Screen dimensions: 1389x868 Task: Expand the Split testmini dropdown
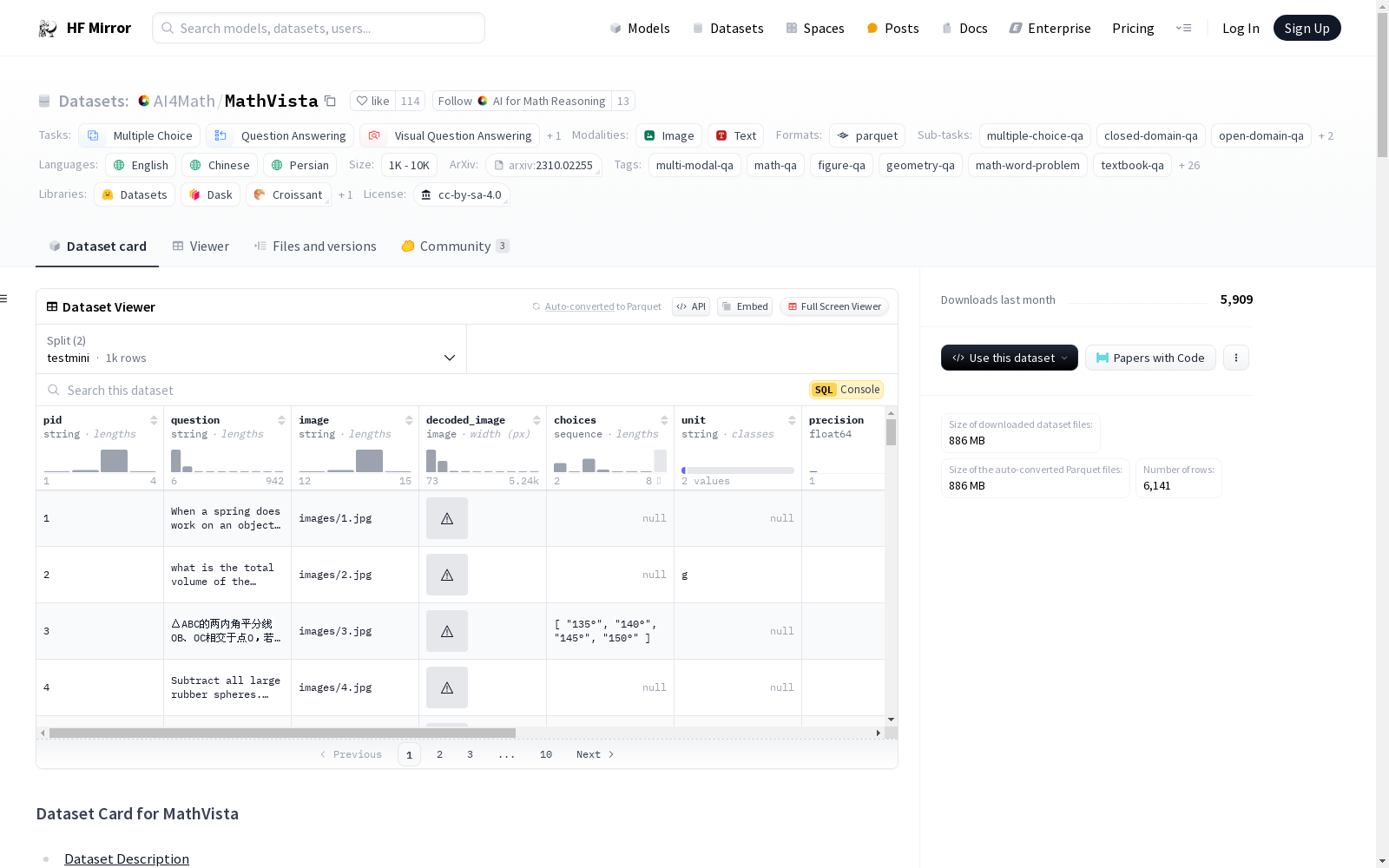coord(252,350)
